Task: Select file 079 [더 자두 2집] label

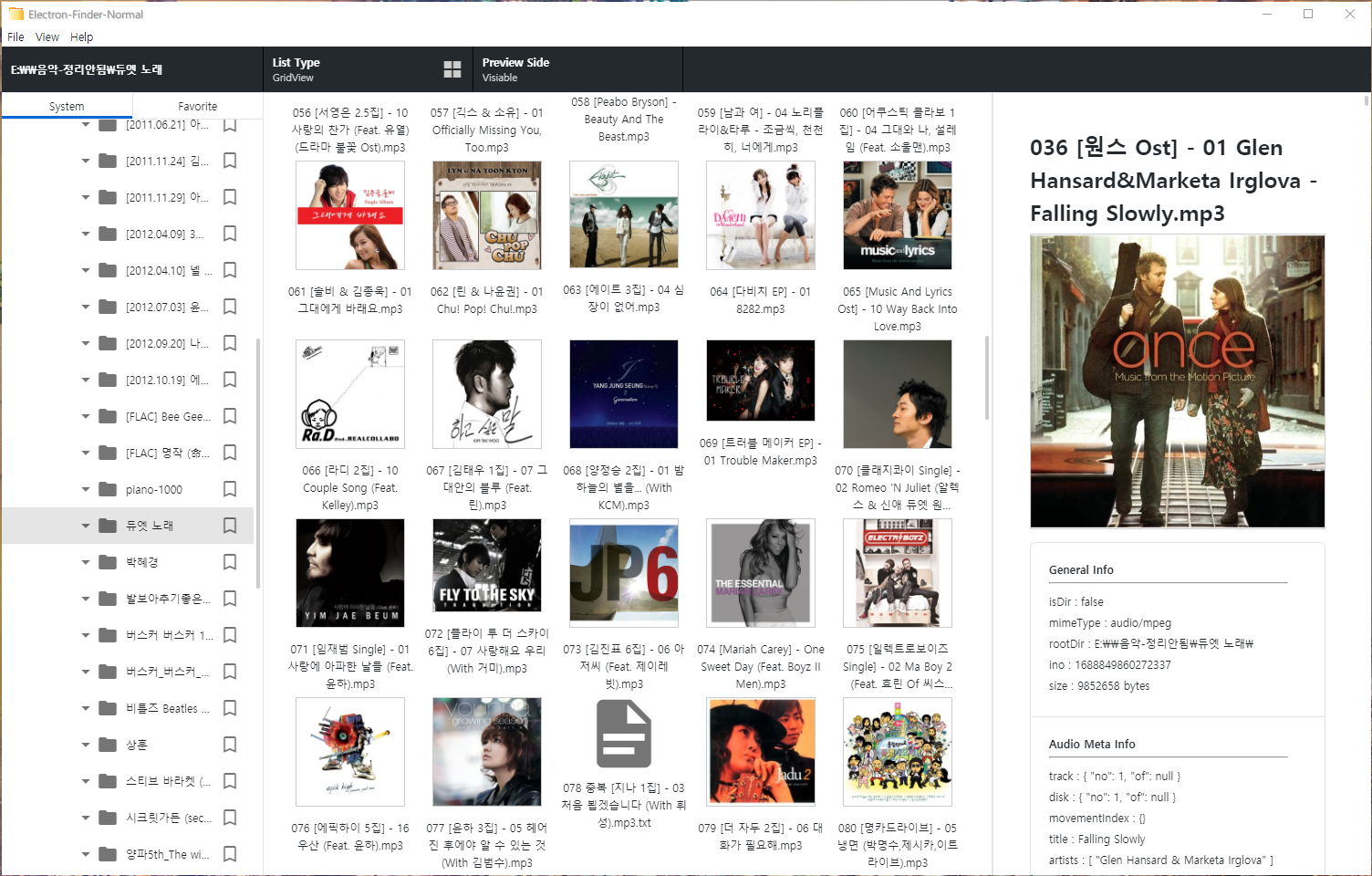Action: click(x=761, y=837)
